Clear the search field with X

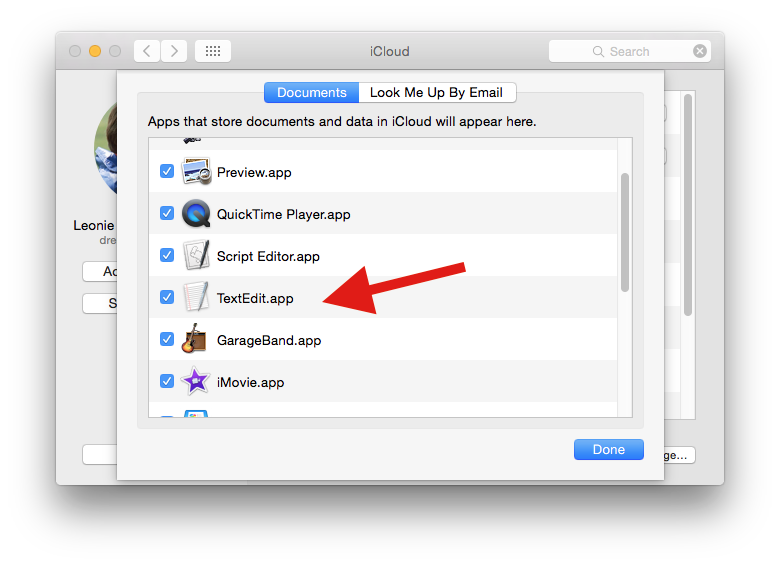tap(700, 51)
